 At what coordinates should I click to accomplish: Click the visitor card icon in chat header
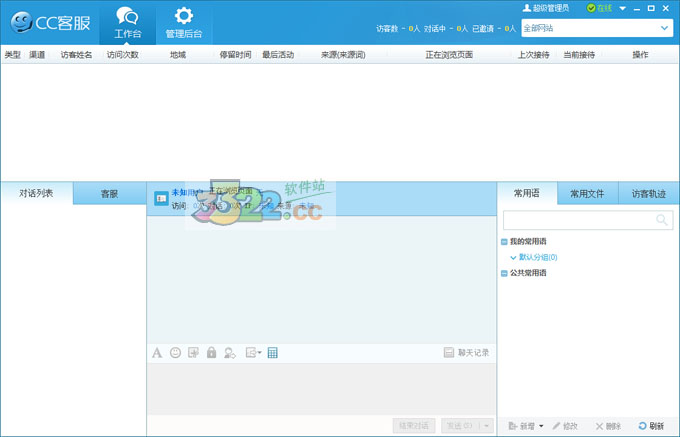click(161, 199)
